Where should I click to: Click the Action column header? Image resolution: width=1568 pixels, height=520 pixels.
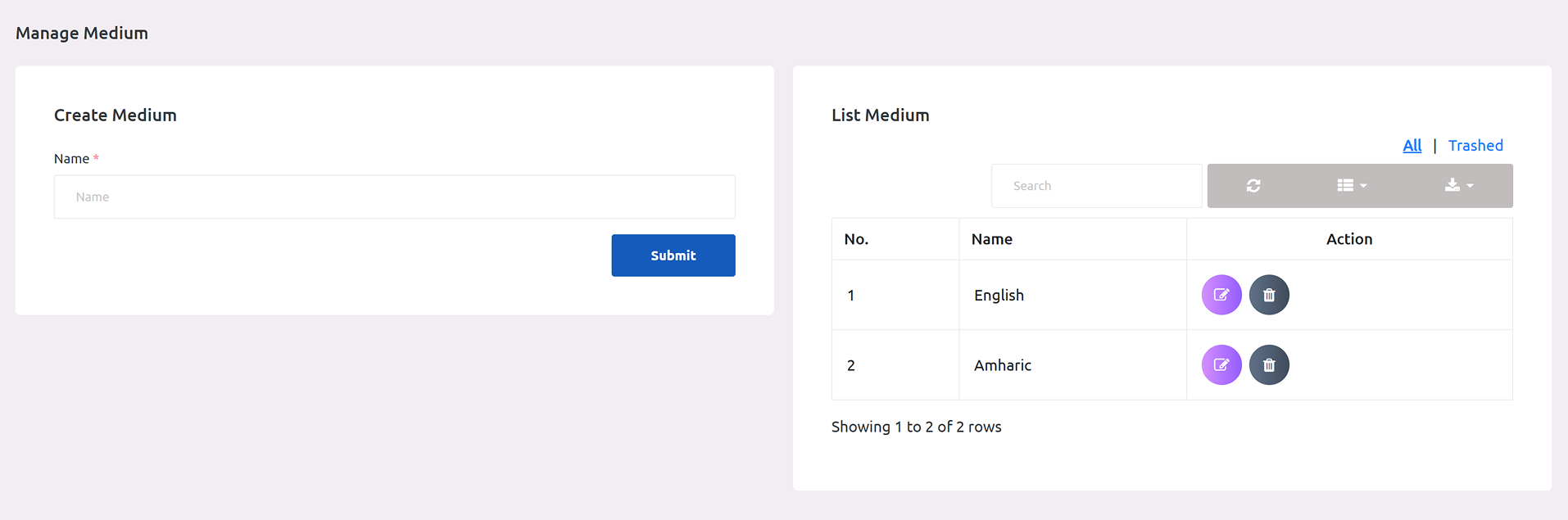tap(1348, 239)
